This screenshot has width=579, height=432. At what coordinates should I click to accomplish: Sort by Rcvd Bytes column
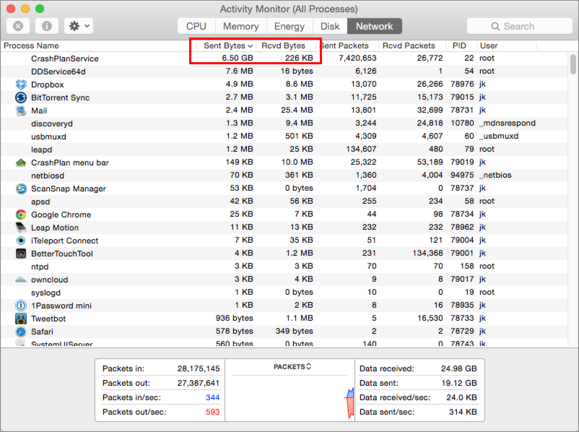[284, 46]
